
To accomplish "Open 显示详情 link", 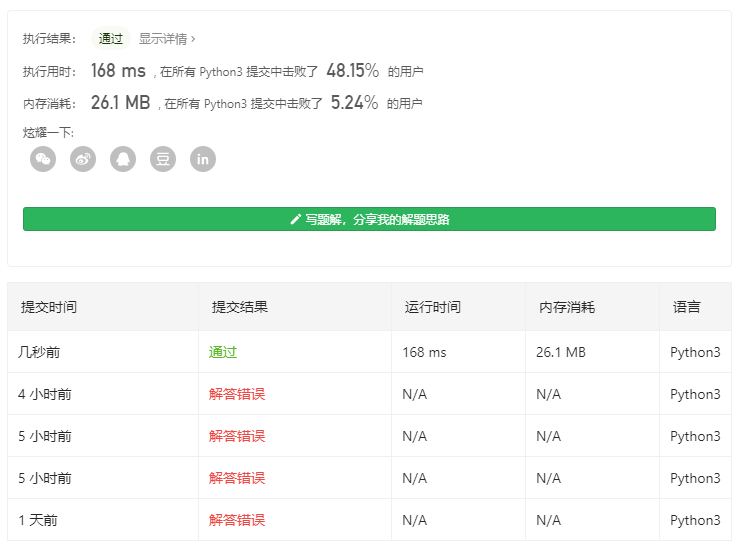I will pos(167,39).
